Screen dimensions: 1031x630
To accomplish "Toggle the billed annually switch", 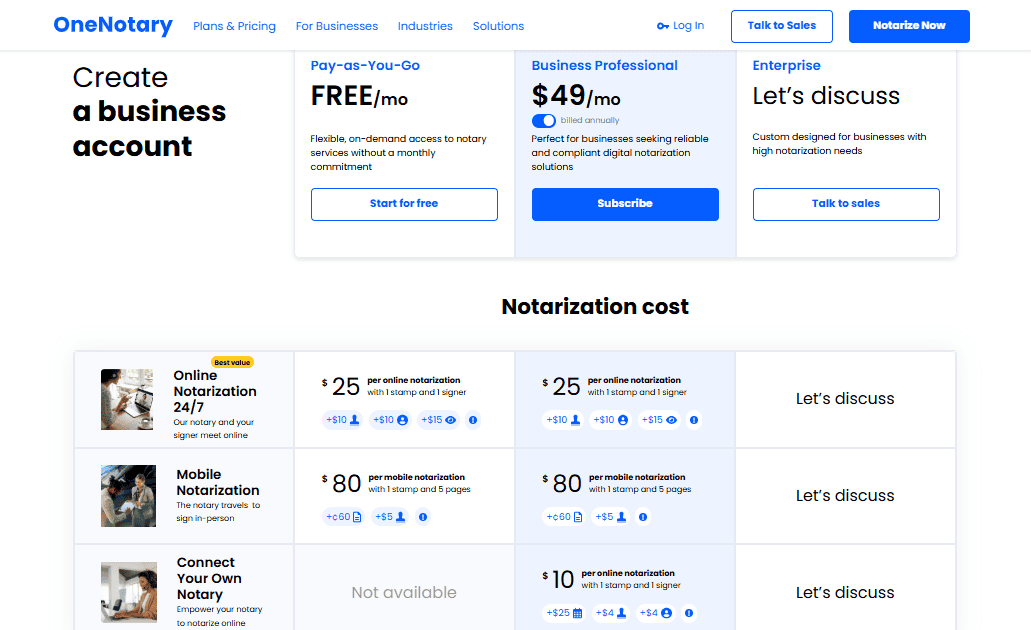I will pyautogui.click(x=544, y=120).
